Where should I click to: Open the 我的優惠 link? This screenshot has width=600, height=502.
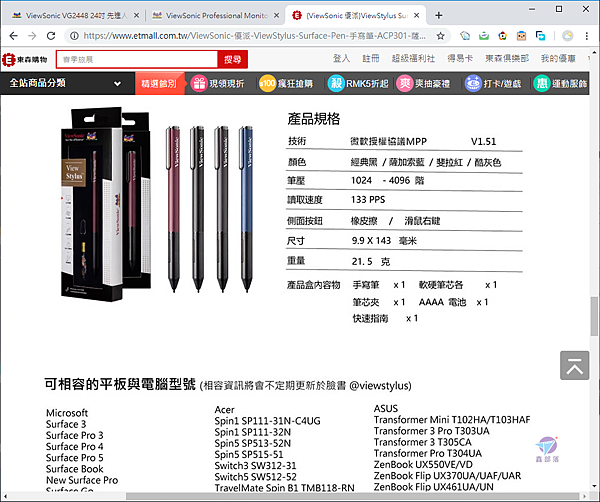(x=558, y=59)
